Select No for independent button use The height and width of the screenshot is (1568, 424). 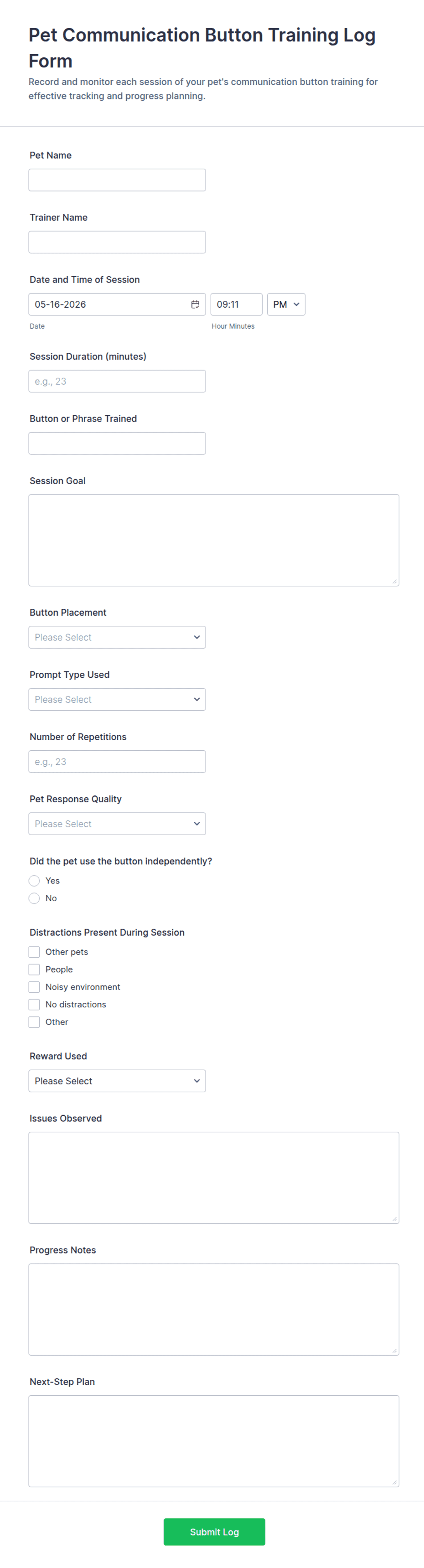click(34, 898)
